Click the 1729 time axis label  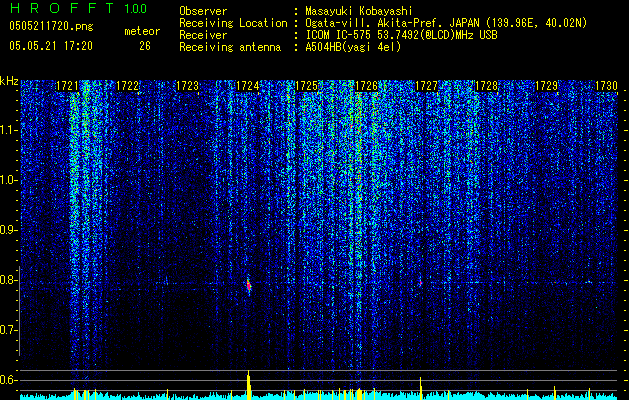546,86
